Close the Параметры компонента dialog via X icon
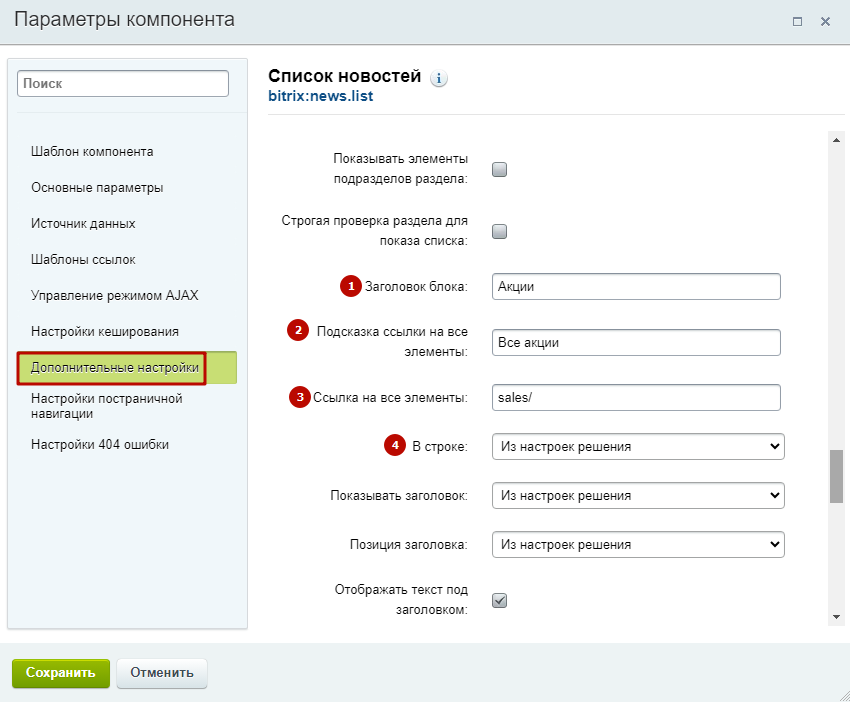850x702 pixels. pos(825,21)
